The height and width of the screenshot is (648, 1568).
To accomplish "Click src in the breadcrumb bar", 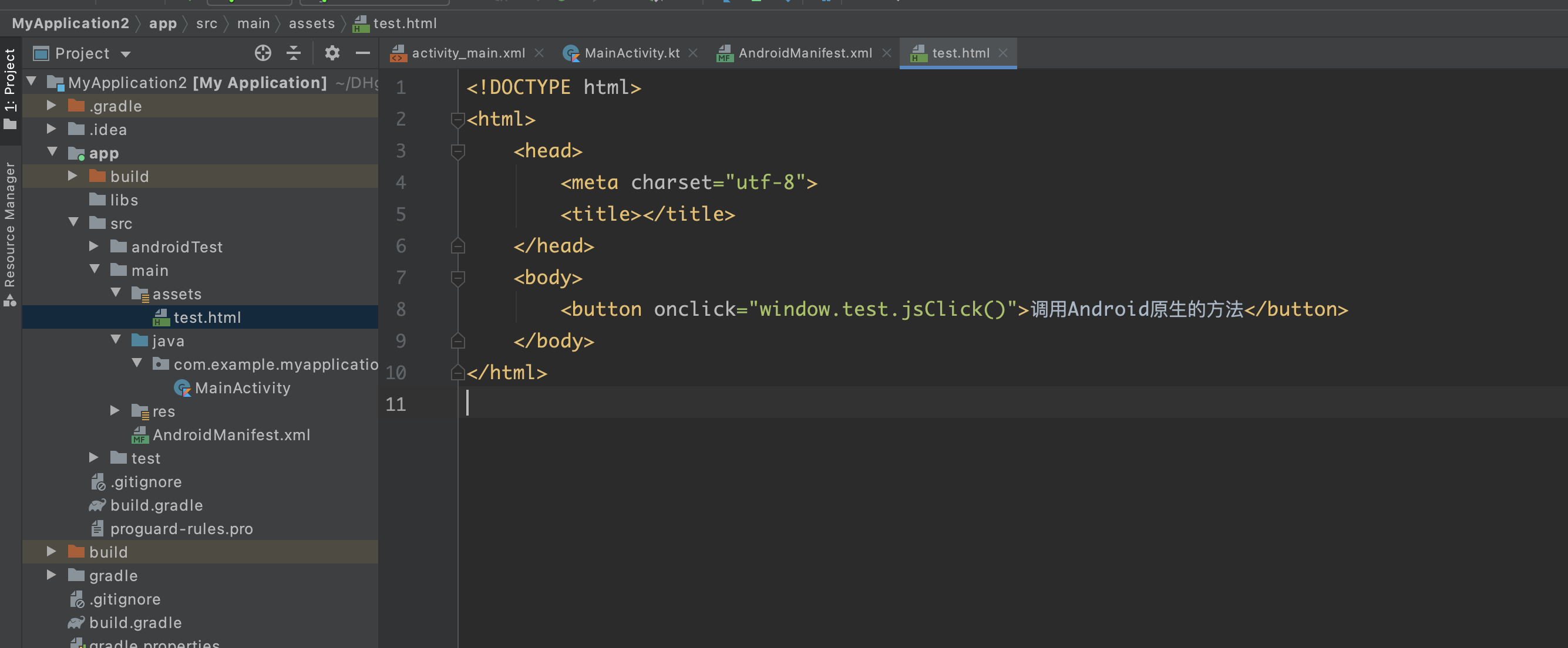I will [x=206, y=23].
